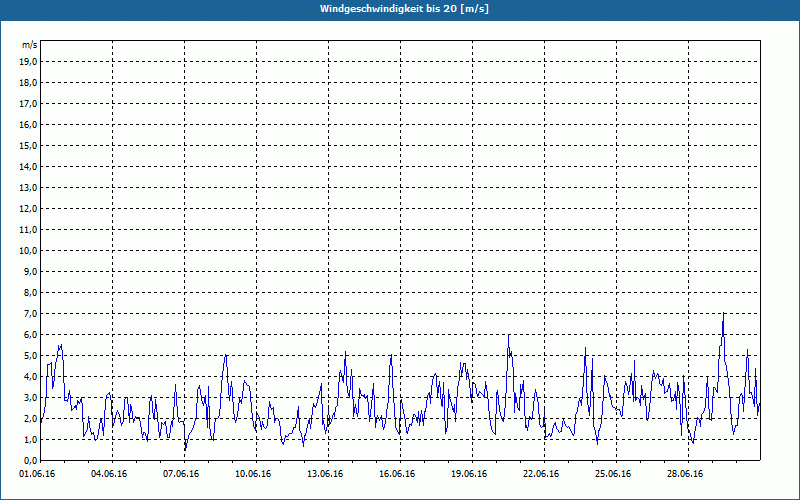Screen dimensions: 800x500
Task: Select the 17,0 y-axis label
Action: coord(29,104)
